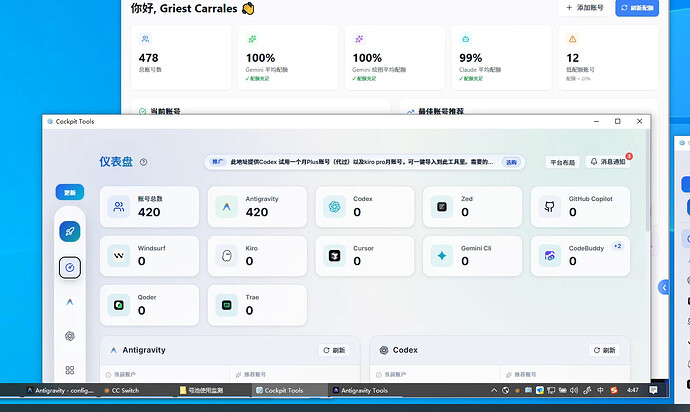Viewport: 690px width, 412px height.
Task: Click the help question mark next to 仪表盘
Action: 143,162
